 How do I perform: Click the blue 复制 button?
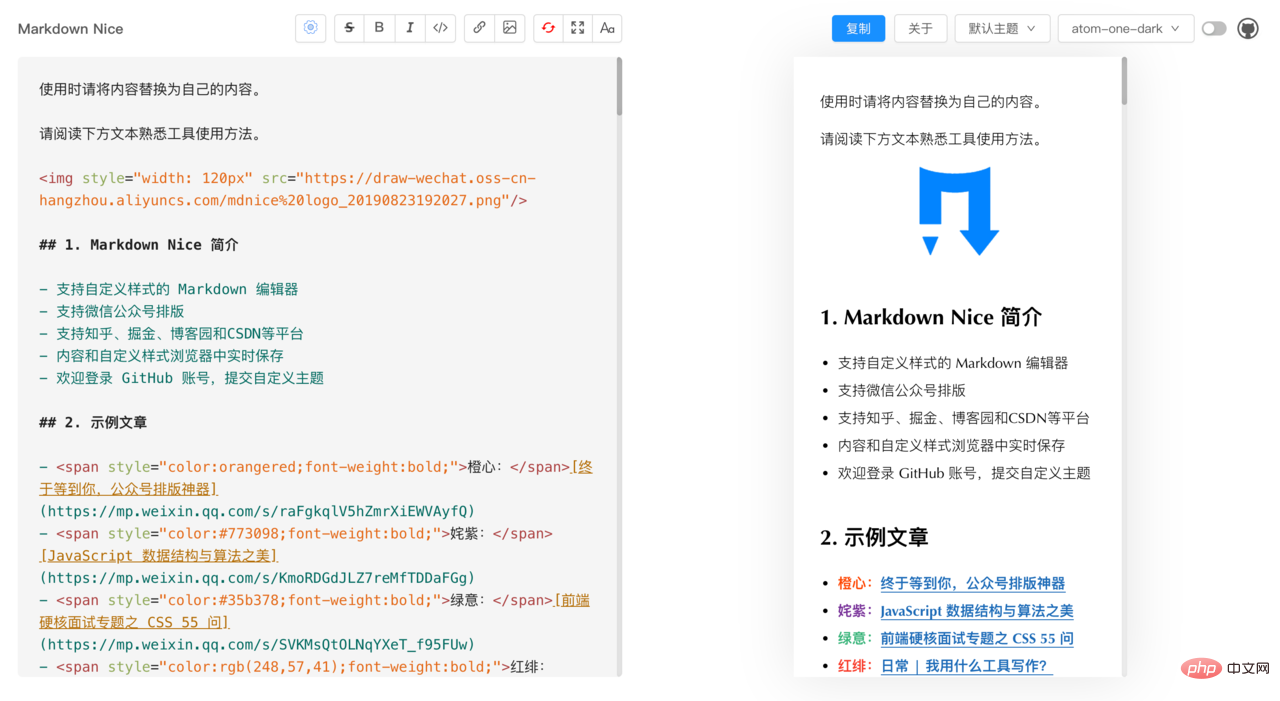pyautogui.click(x=858, y=29)
